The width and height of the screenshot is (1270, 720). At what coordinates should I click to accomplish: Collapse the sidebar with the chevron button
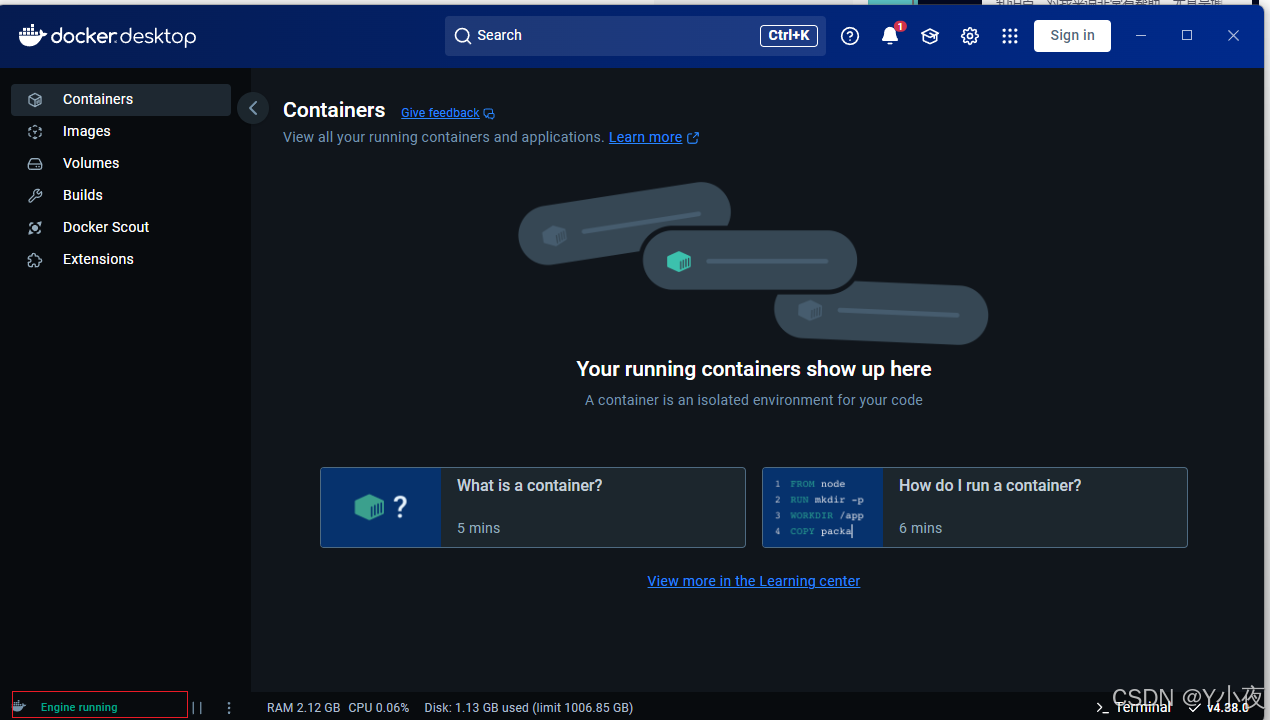253,108
